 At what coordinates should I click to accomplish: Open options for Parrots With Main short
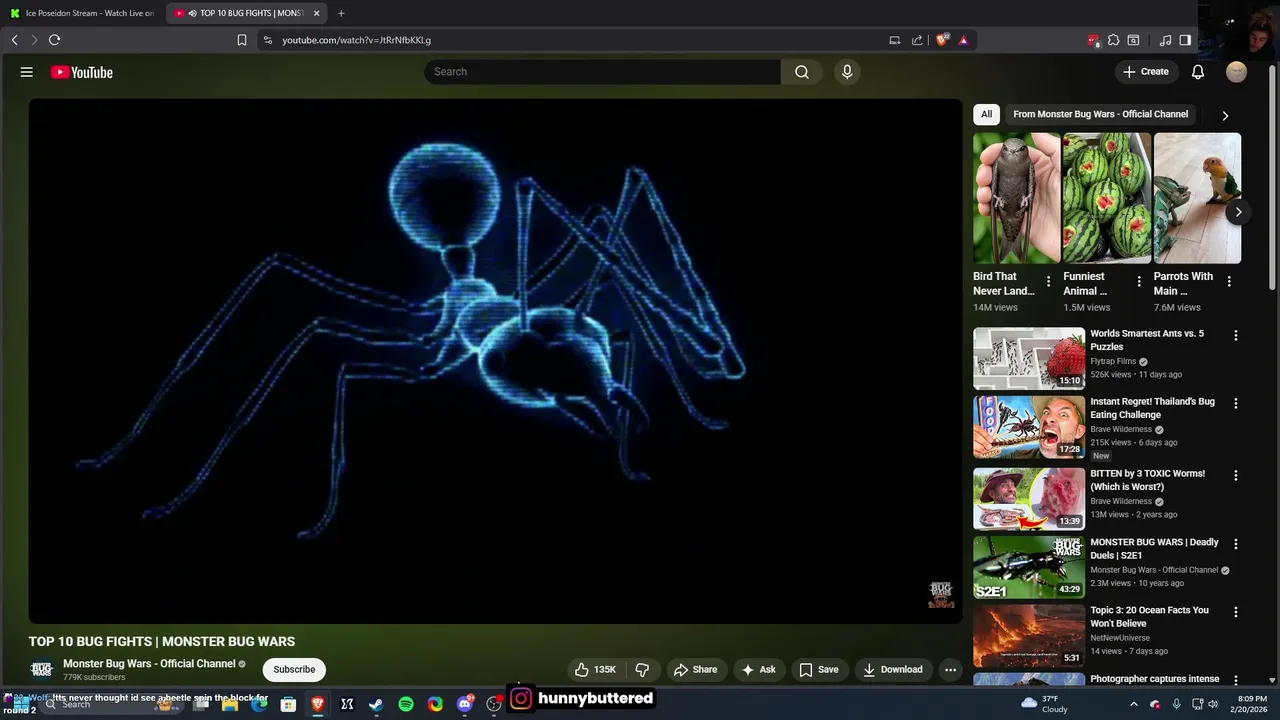coord(1229,282)
